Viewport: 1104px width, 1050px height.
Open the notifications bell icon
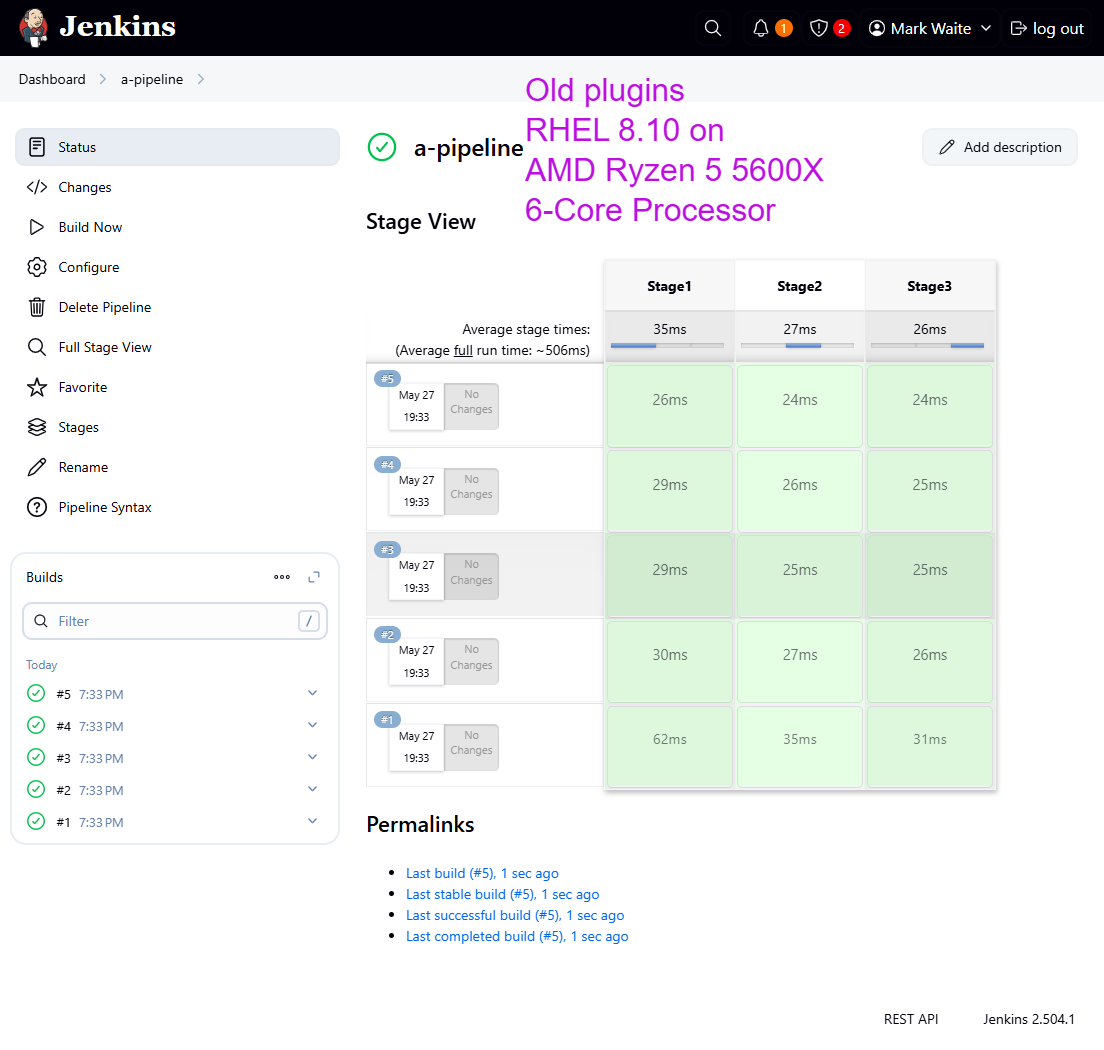tap(762, 28)
